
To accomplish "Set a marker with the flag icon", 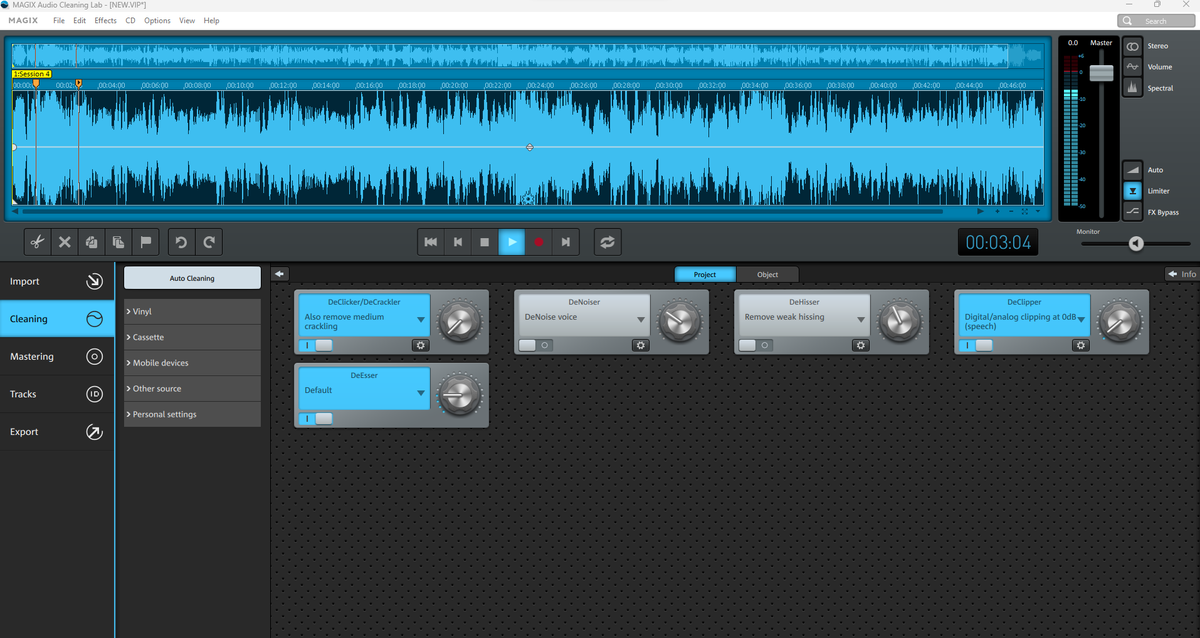I will point(145,242).
